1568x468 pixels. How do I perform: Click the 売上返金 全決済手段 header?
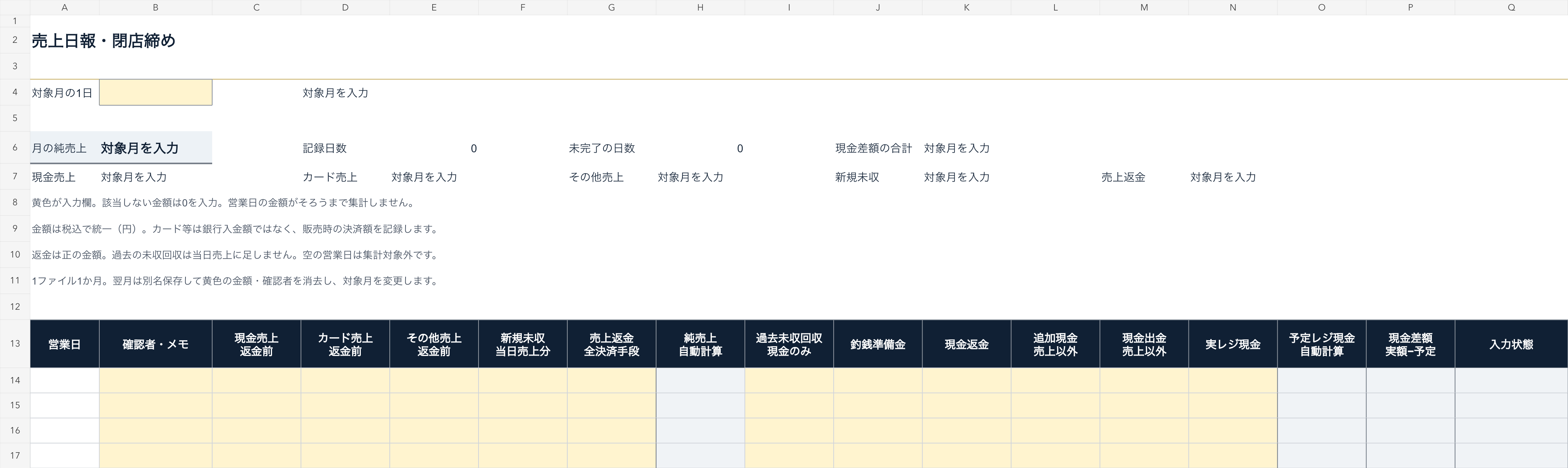point(611,344)
